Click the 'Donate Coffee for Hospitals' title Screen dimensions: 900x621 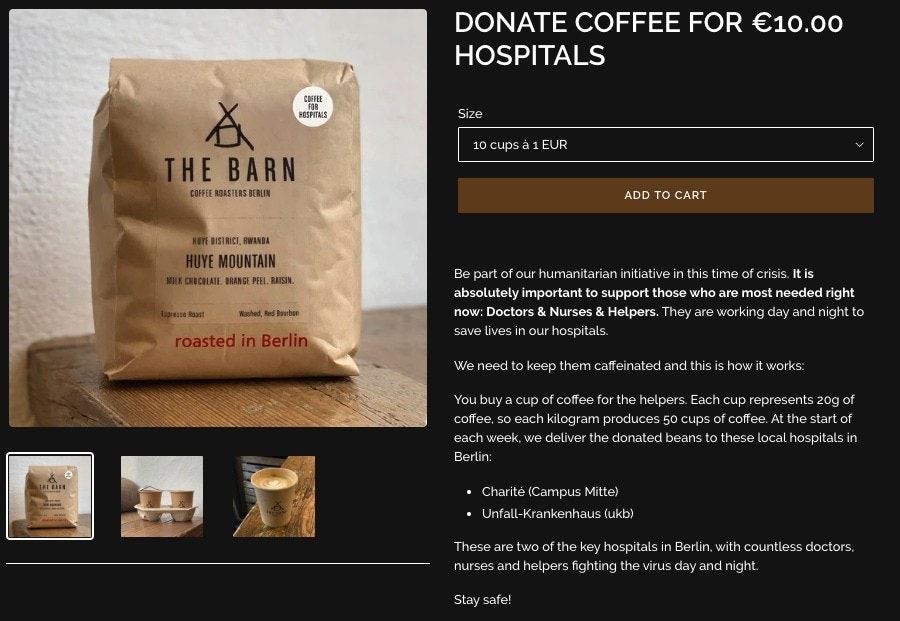pyautogui.click(x=598, y=39)
